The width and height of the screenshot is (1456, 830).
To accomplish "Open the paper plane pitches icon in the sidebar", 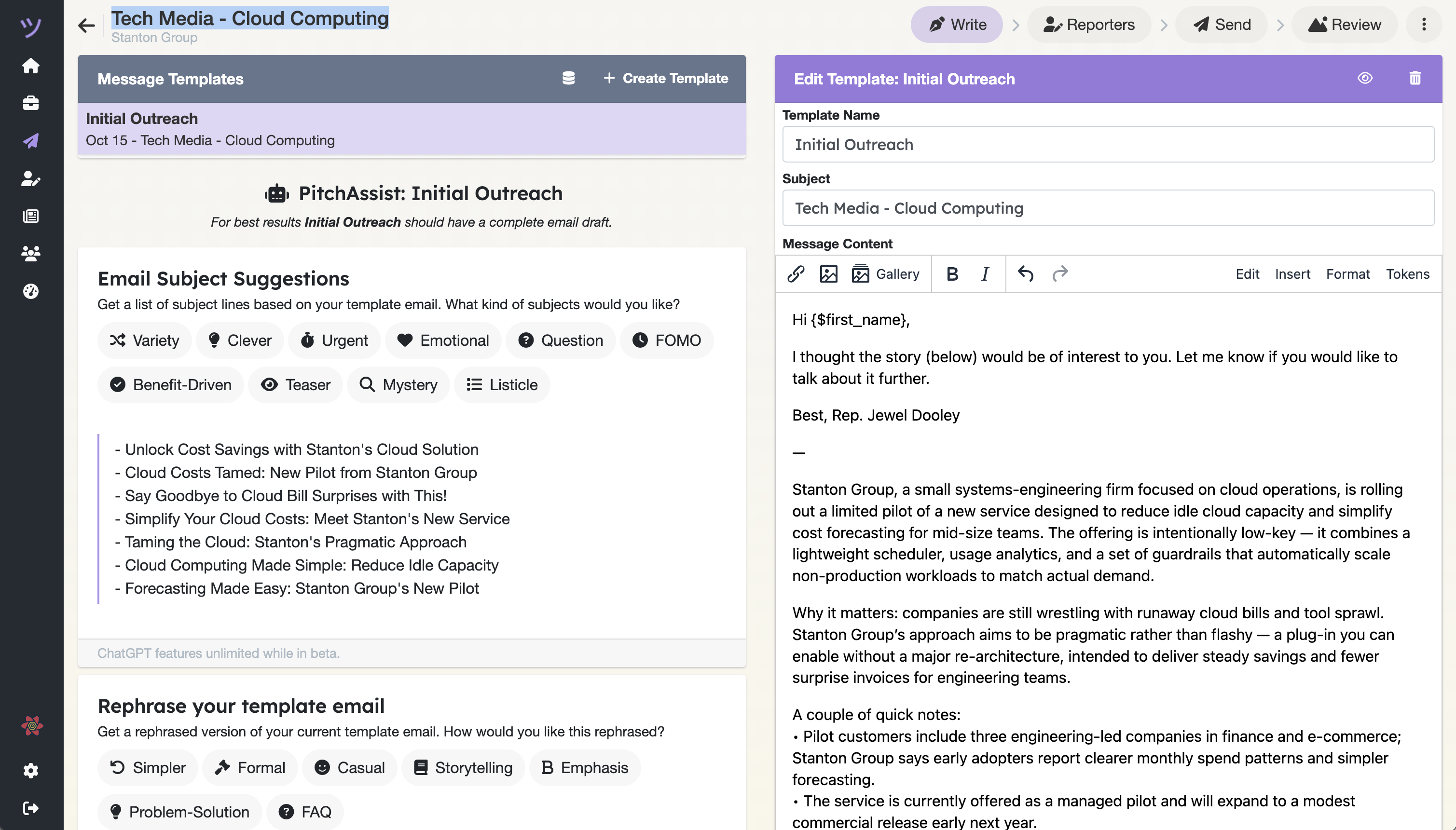I will 31,141.
